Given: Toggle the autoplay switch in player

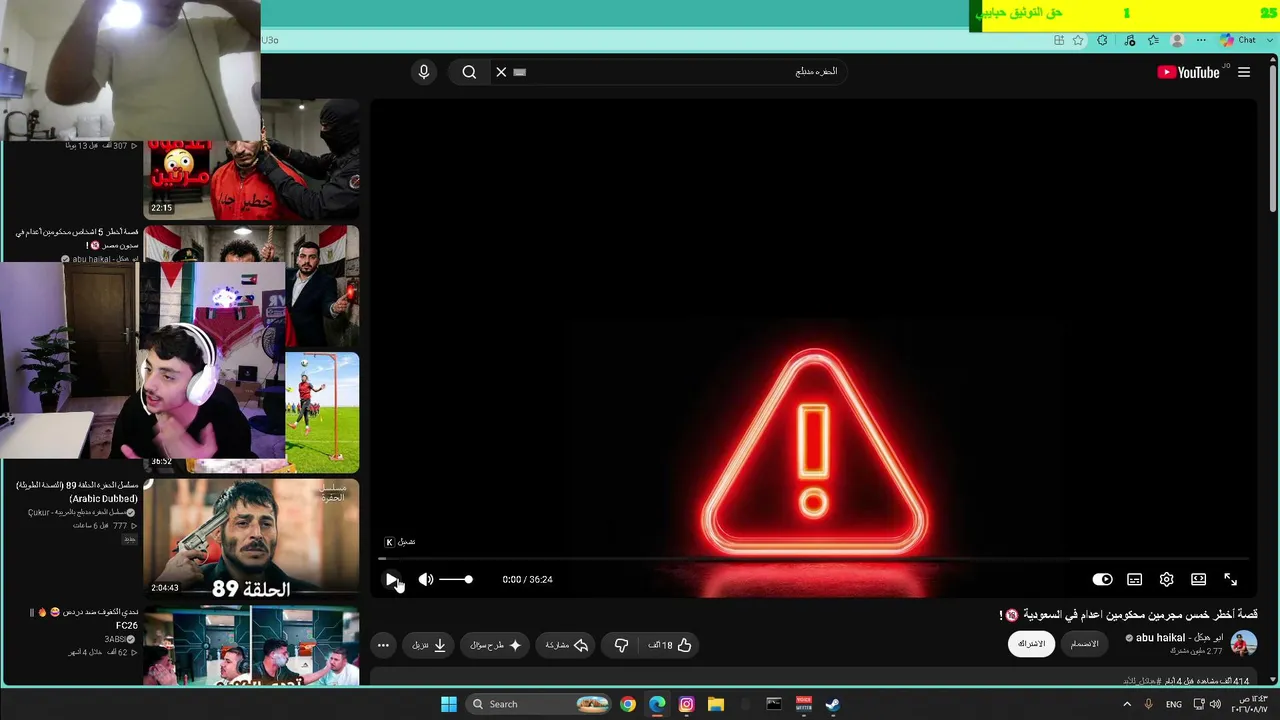Looking at the screenshot, I should 1102,579.
